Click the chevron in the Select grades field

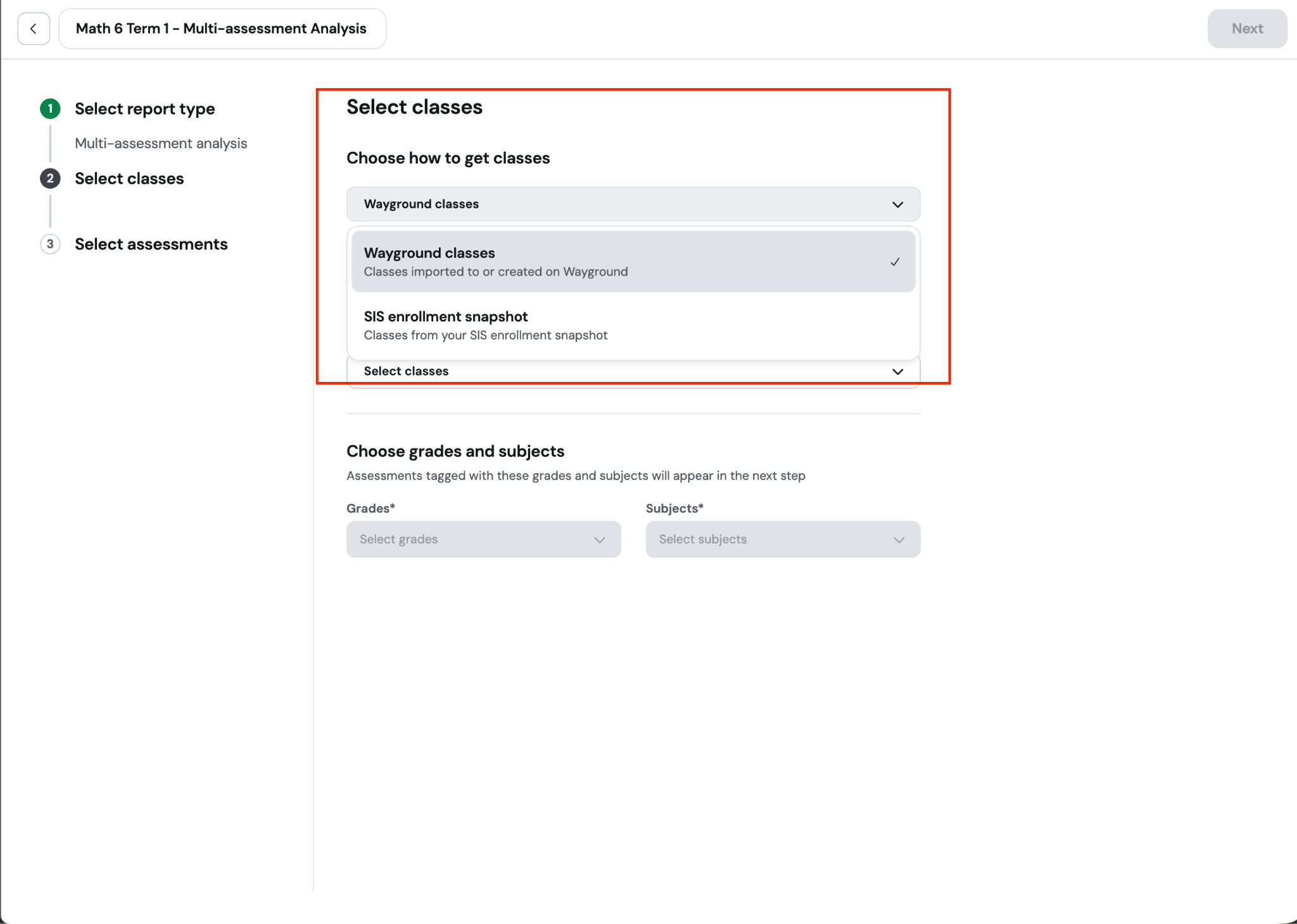point(599,540)
